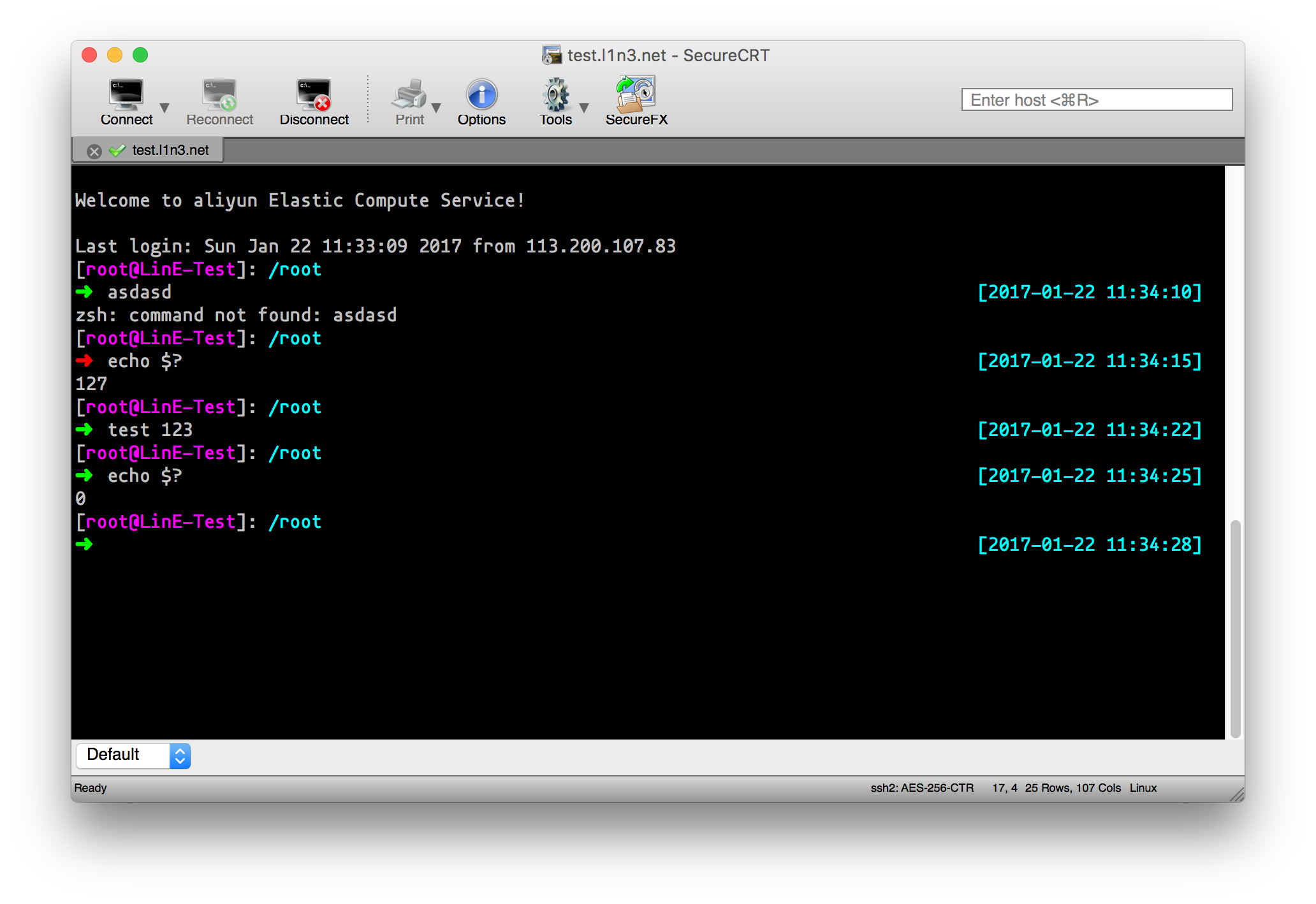Expand the Print dropdown arrow
This screenshot has width=1316, height=904.
tap(437, 107)
